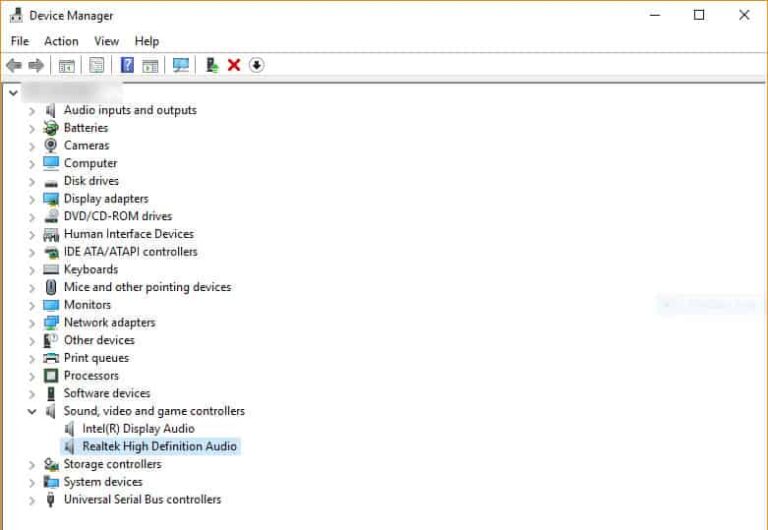Click the Human Interface Devices icon
768x530 pixels.
(51, 234)
